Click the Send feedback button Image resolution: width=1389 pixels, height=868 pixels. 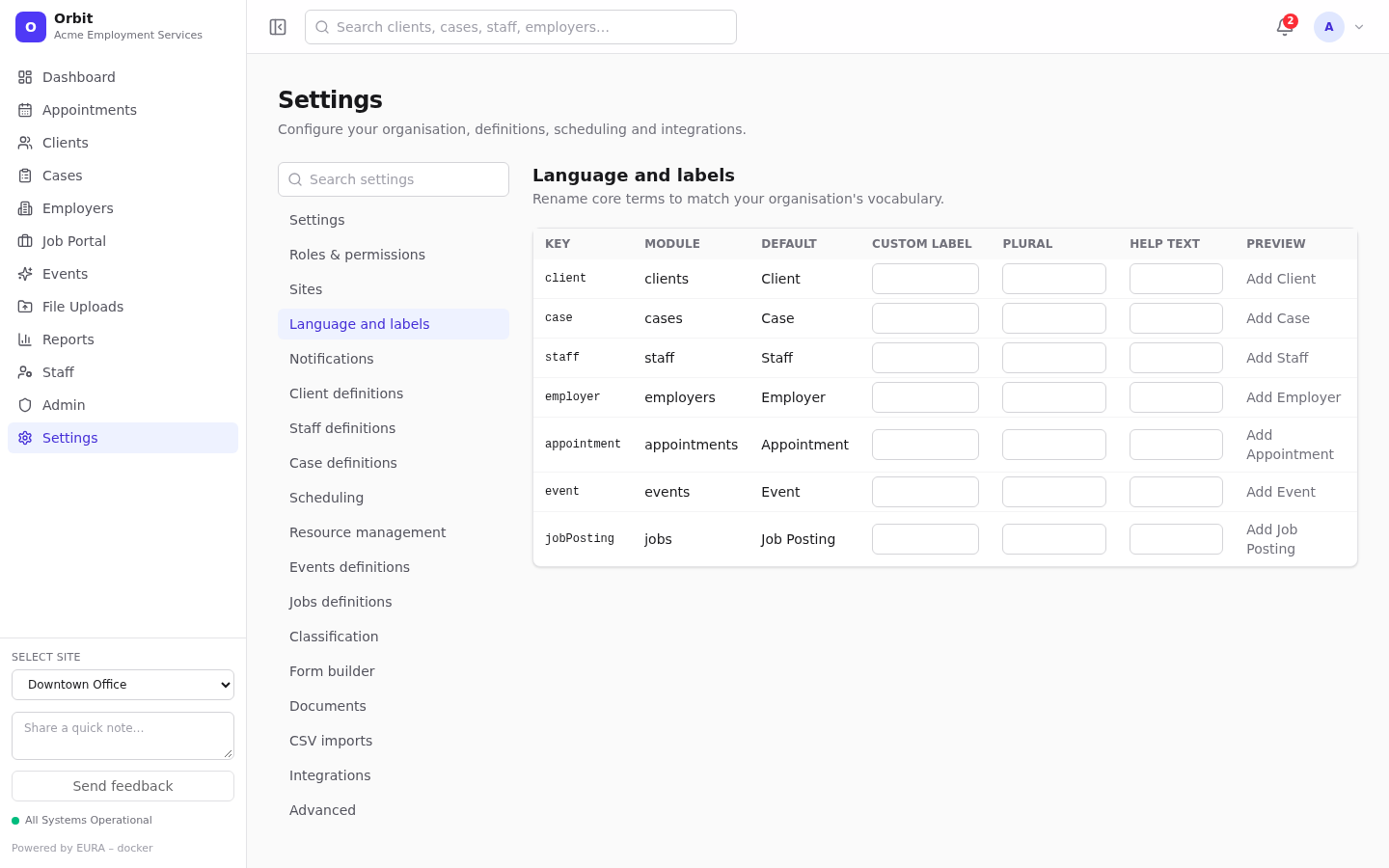click(123, 786)
